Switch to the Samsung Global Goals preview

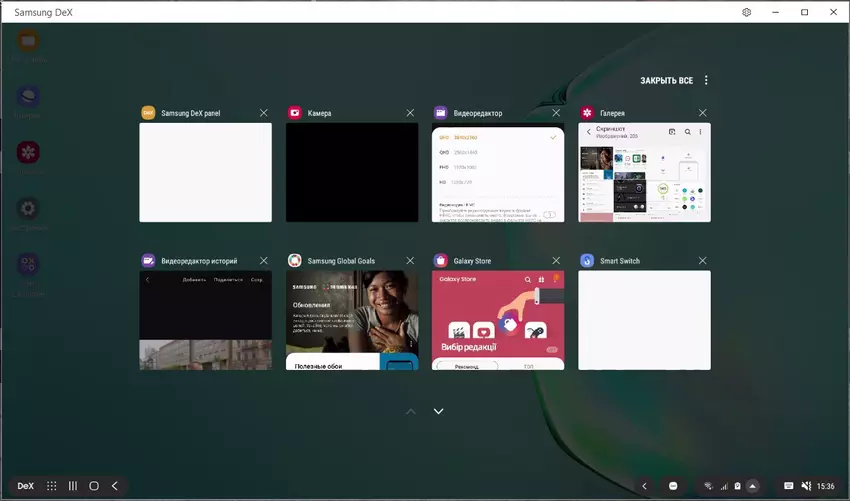pyautogui.click(x=352, y=320)
